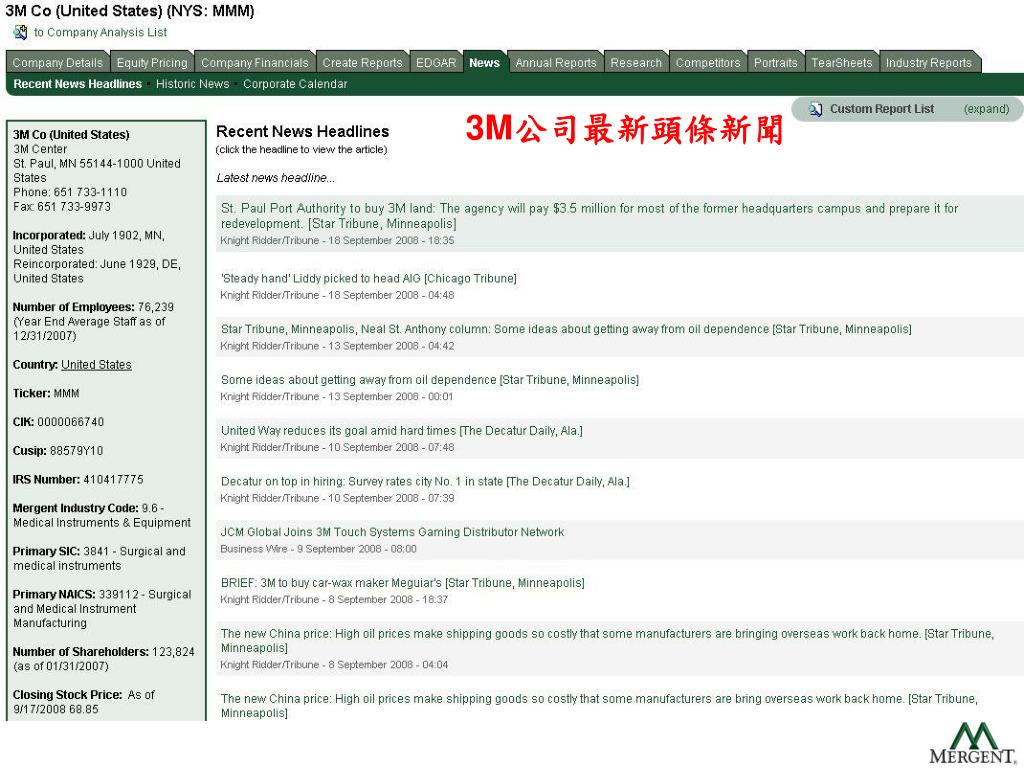Open new China price 'are bring overseas' headline
This screenshot has height=768, width=1024.
(x=599, y=706)
